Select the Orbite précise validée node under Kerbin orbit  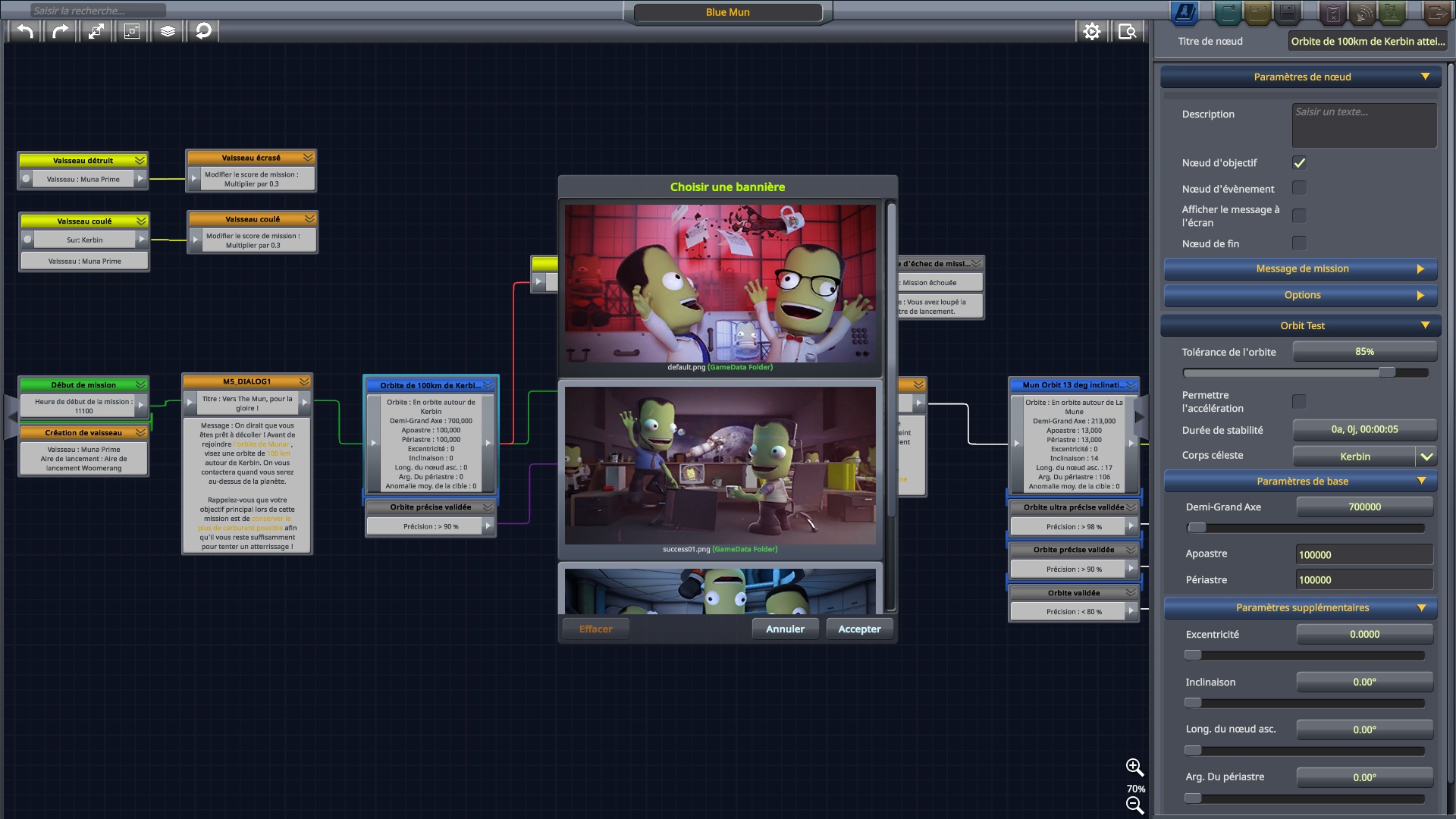pyautogui.click(x=431, y=507)
